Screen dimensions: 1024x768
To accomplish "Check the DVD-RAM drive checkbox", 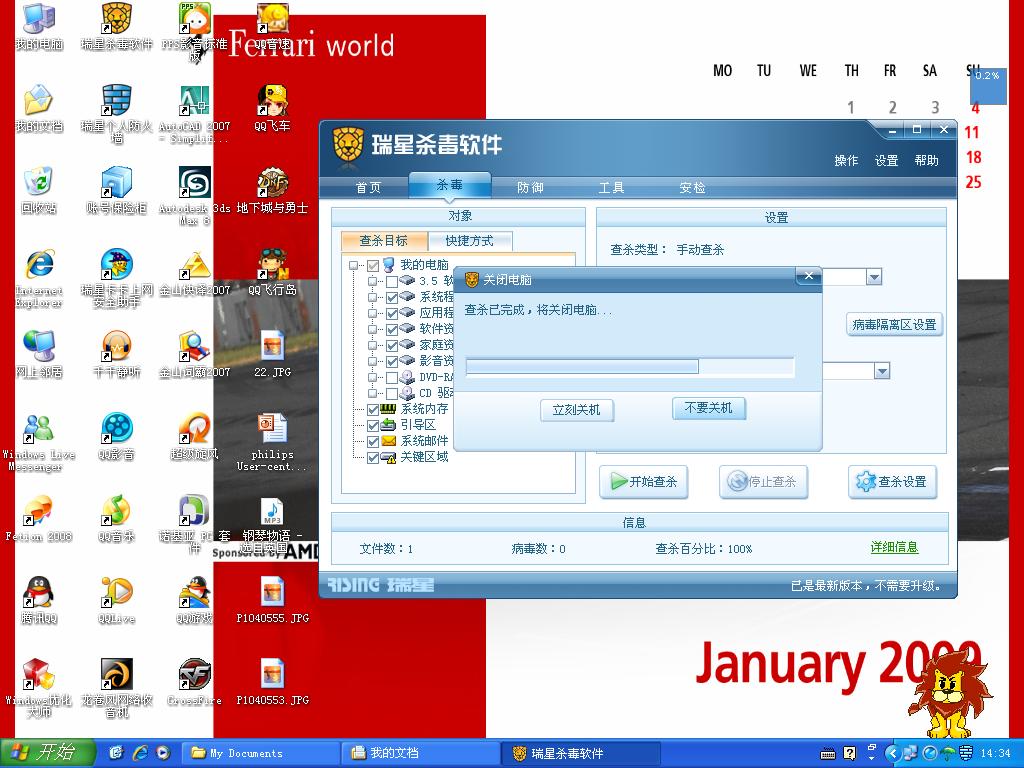I will (x=392, y=377).
